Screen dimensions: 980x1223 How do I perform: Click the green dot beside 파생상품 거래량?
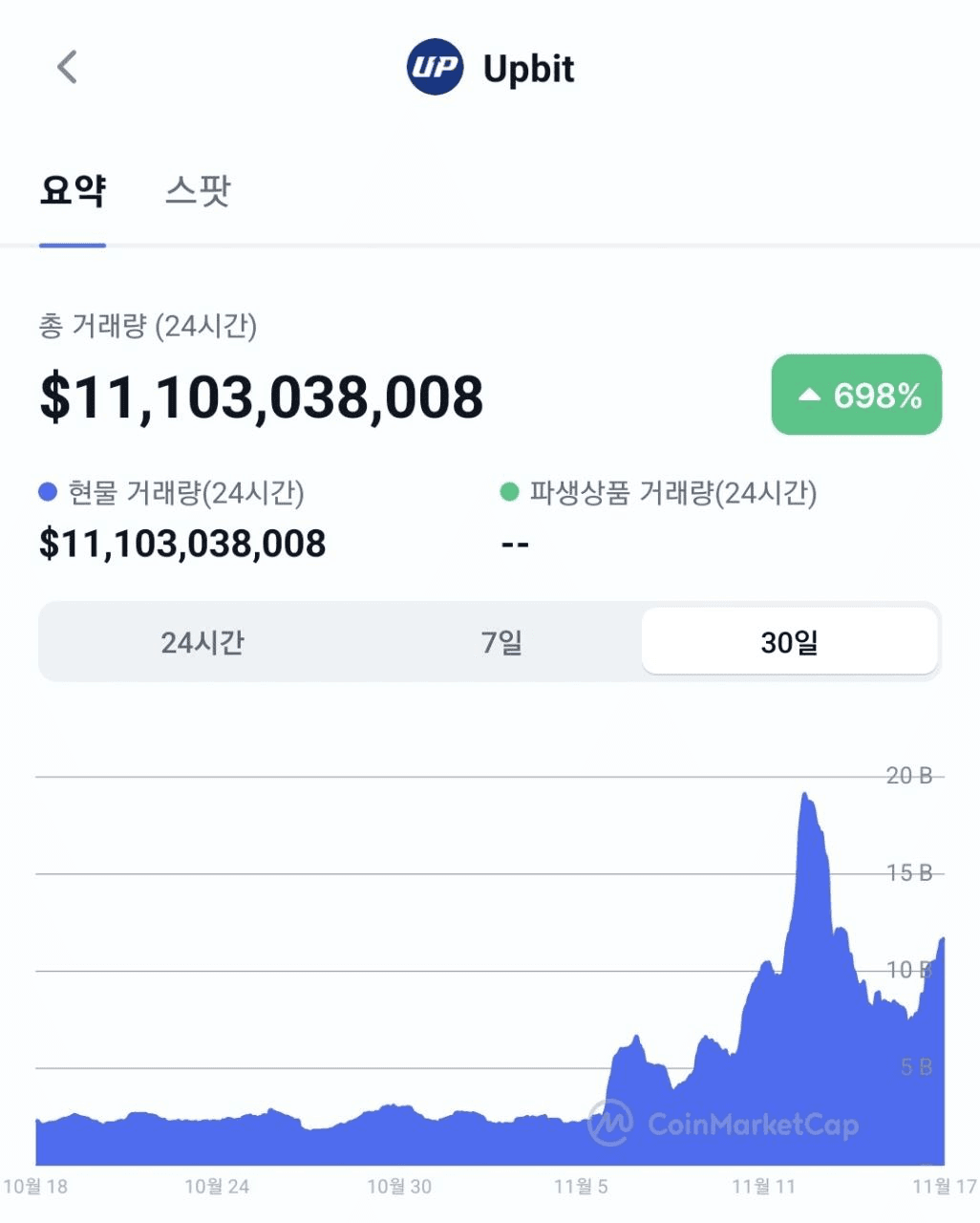510,493
